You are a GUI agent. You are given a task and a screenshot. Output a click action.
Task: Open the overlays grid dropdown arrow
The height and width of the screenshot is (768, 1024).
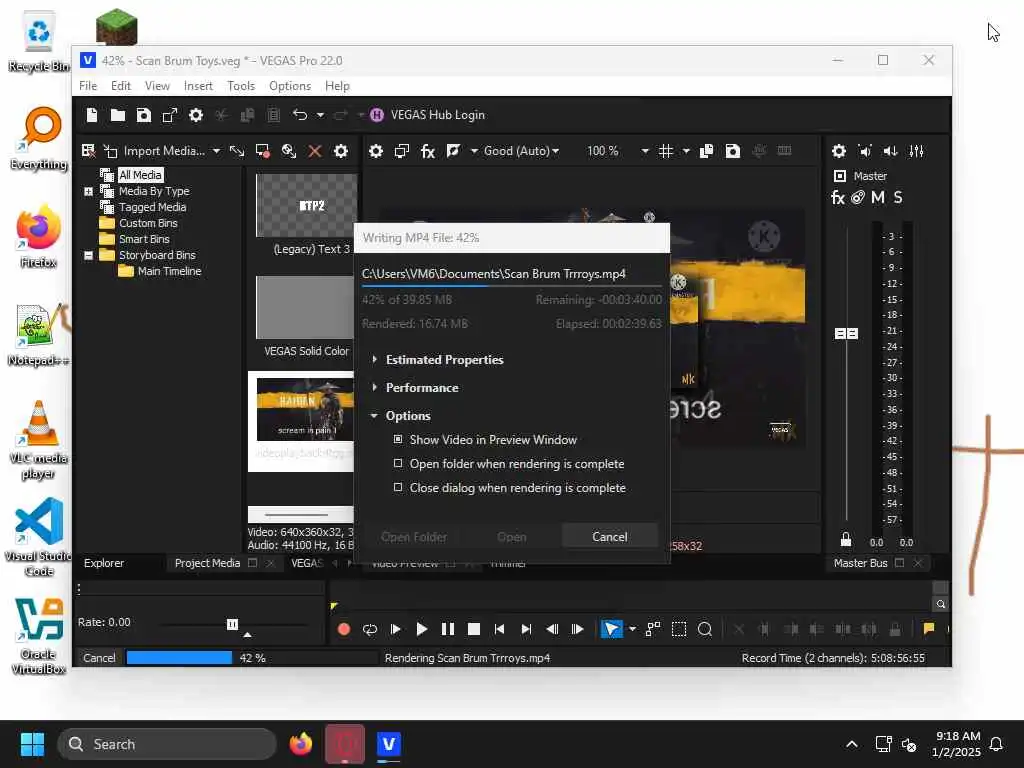pos(686,151)
